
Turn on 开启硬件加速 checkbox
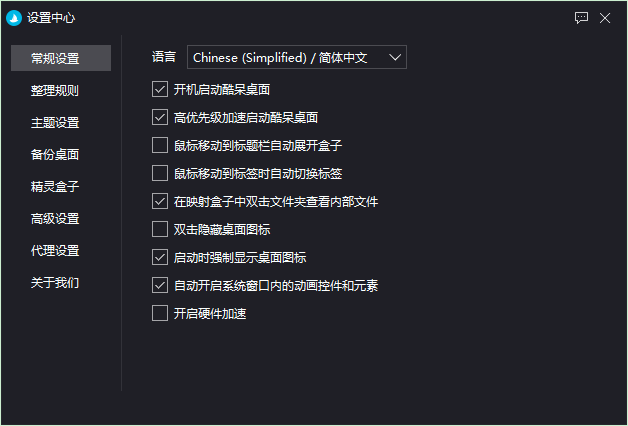[x=160, y=313]
